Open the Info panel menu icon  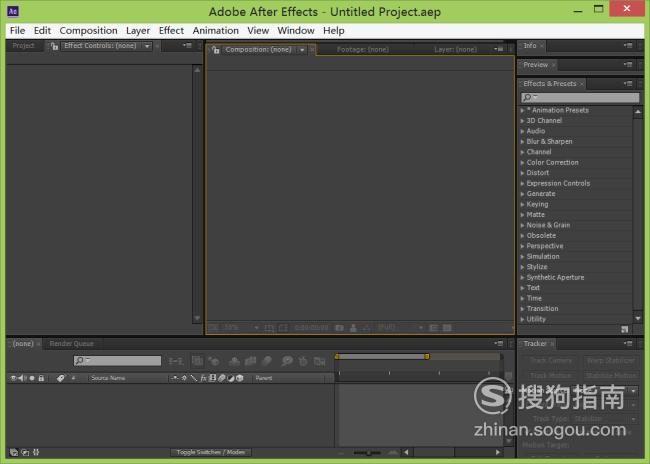click(628, 46)
